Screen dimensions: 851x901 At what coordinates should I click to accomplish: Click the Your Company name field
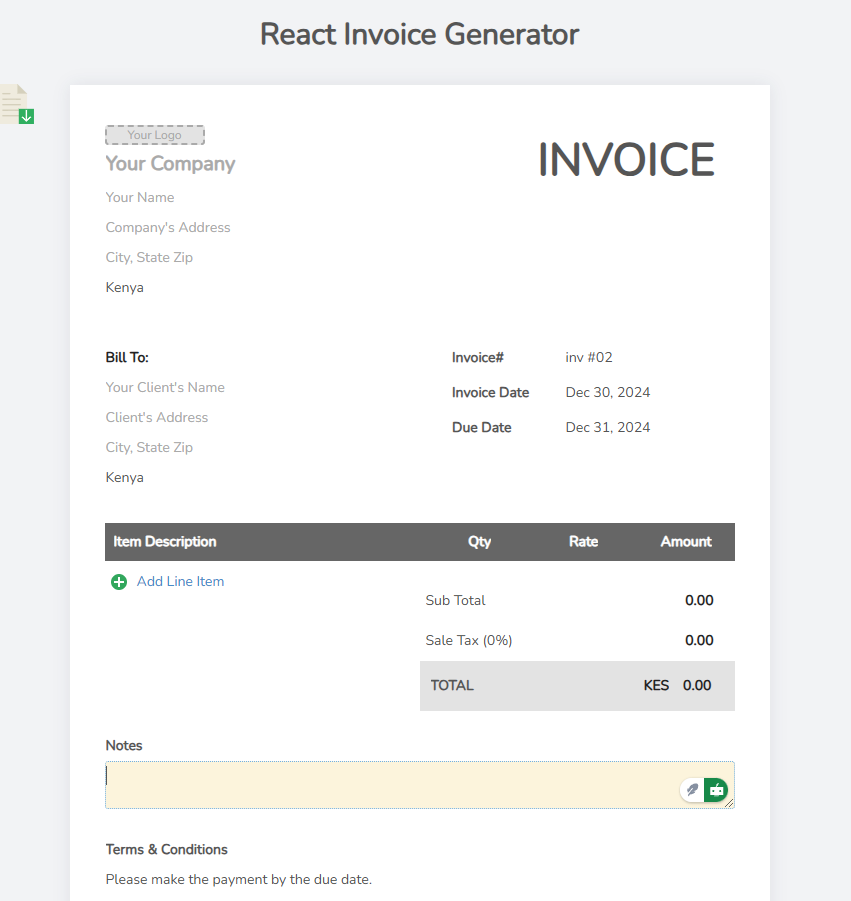[x=171, y=164]
